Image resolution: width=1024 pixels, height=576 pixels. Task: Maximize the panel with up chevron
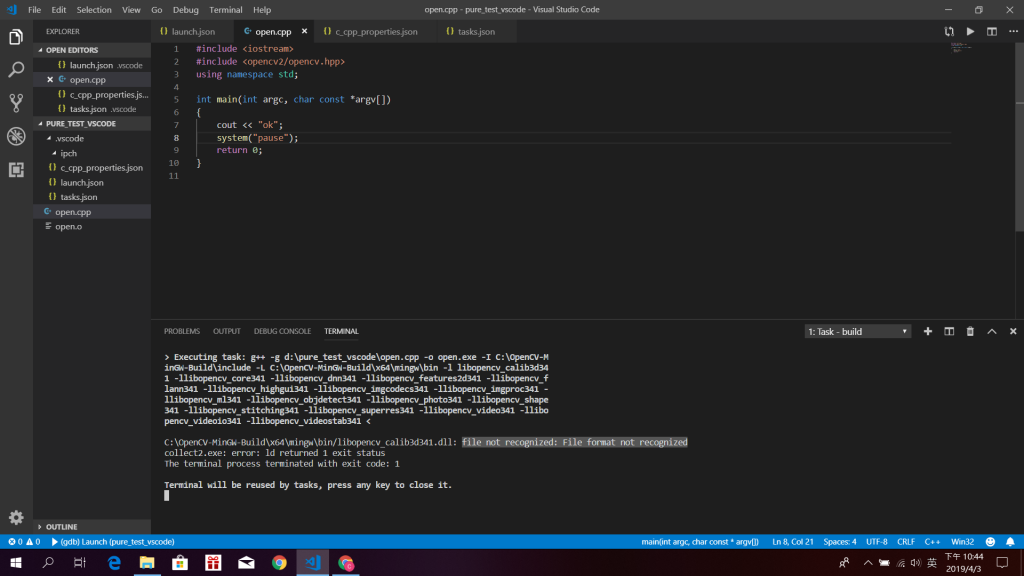pos(991,331)
